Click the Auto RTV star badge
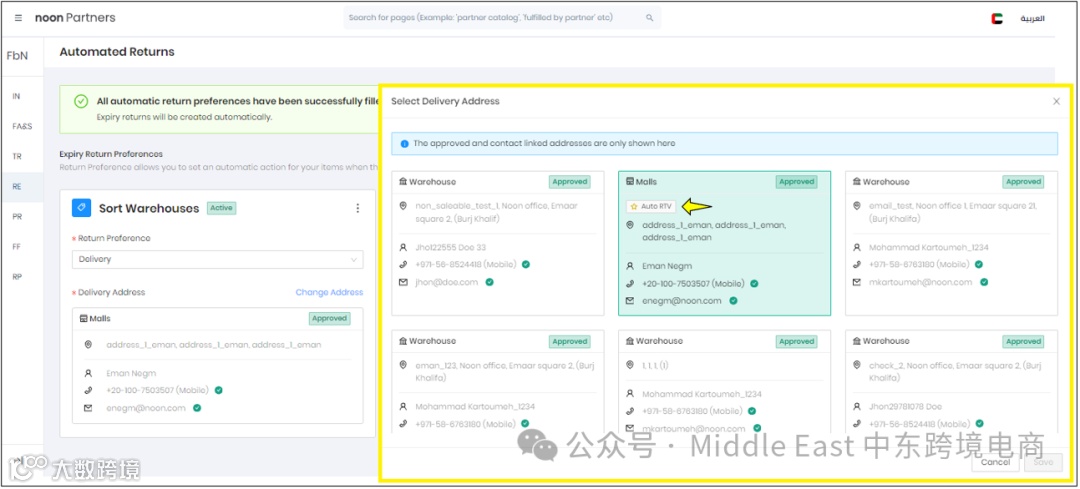 tap(651, 206)
